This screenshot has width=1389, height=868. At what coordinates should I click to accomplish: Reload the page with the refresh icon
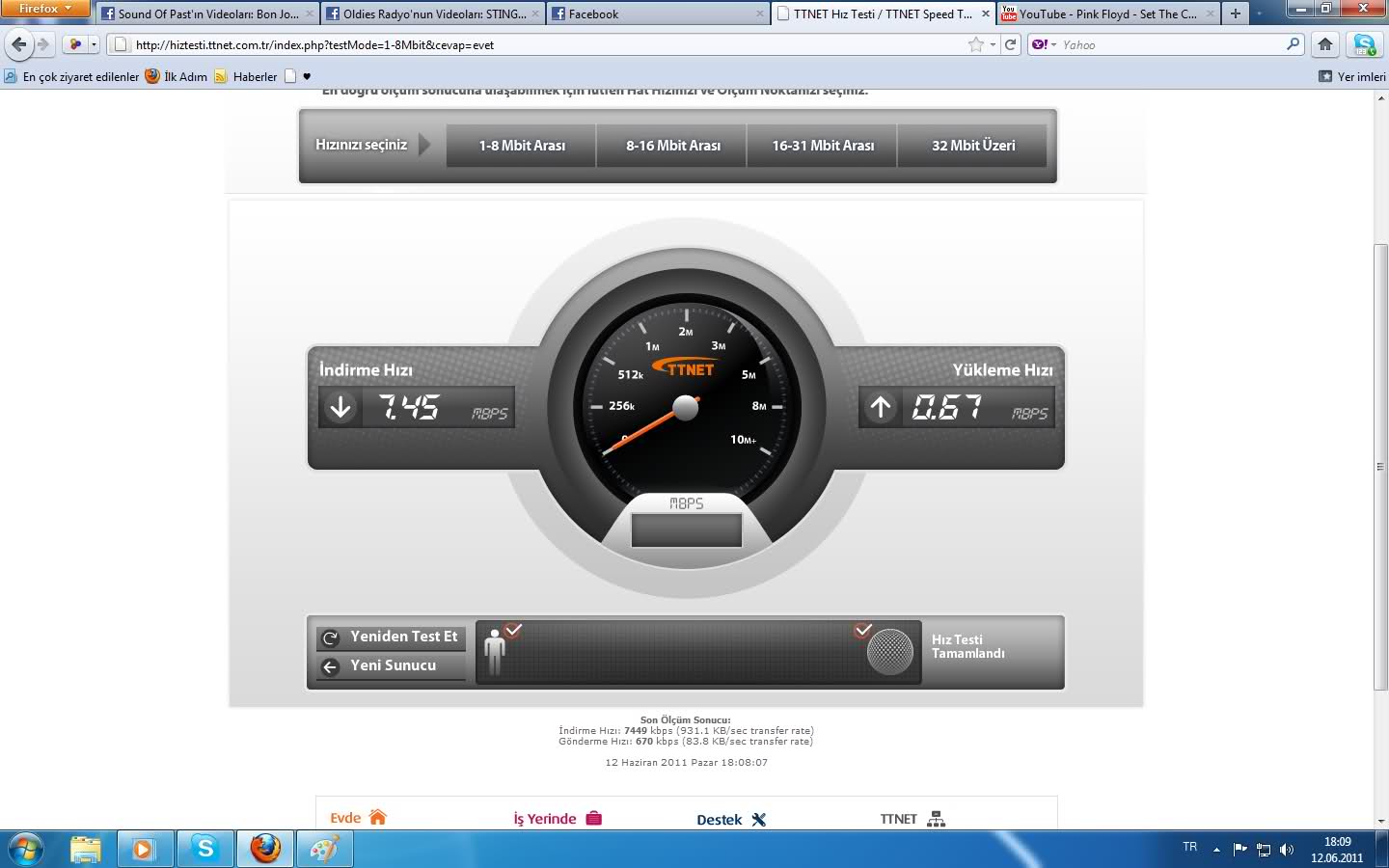click(x=1011, y=44)
